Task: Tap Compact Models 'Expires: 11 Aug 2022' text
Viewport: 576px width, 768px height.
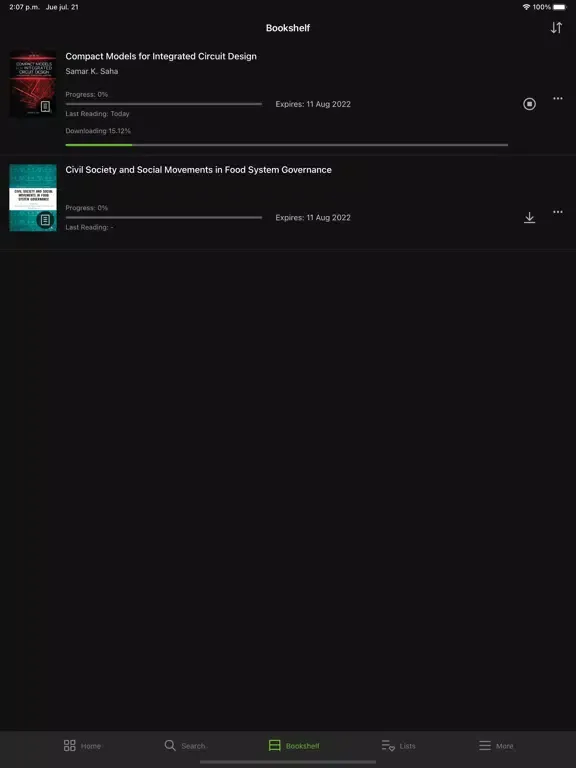Action: (313, 104)
